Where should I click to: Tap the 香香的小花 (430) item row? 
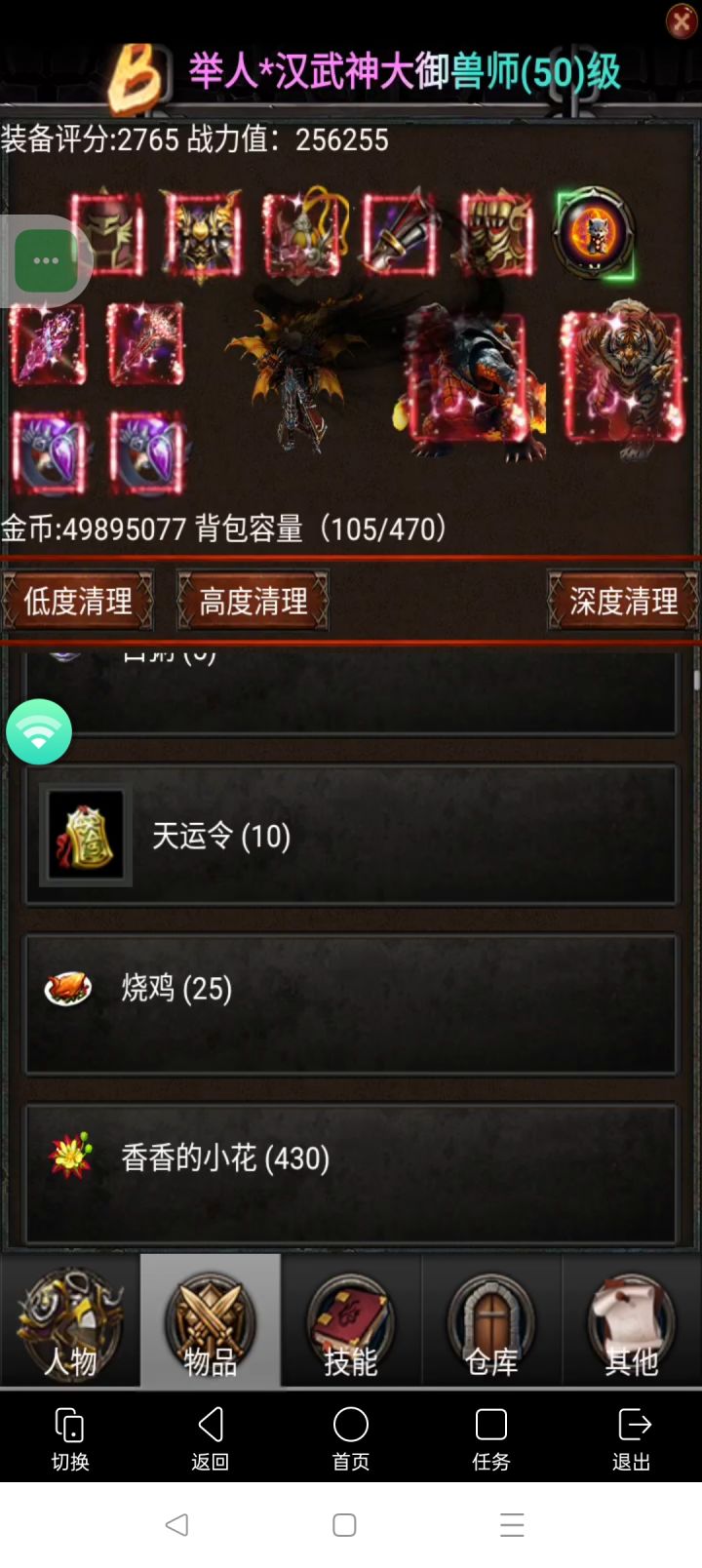(351, 1174)
